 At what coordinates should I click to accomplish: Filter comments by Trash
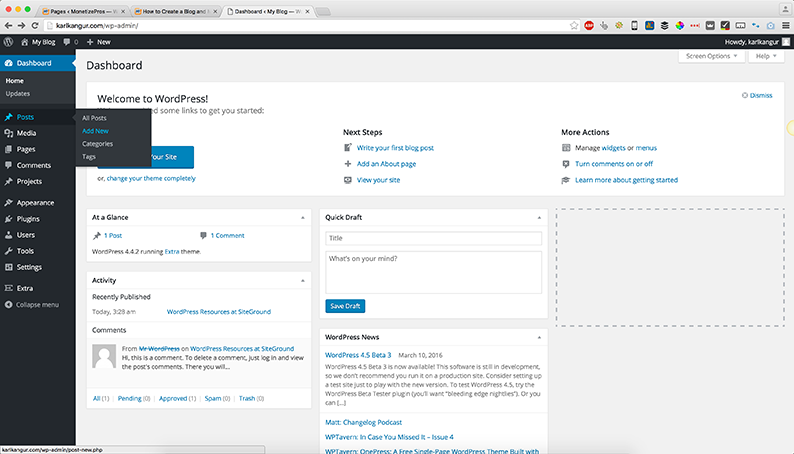[x=247, y=398]
